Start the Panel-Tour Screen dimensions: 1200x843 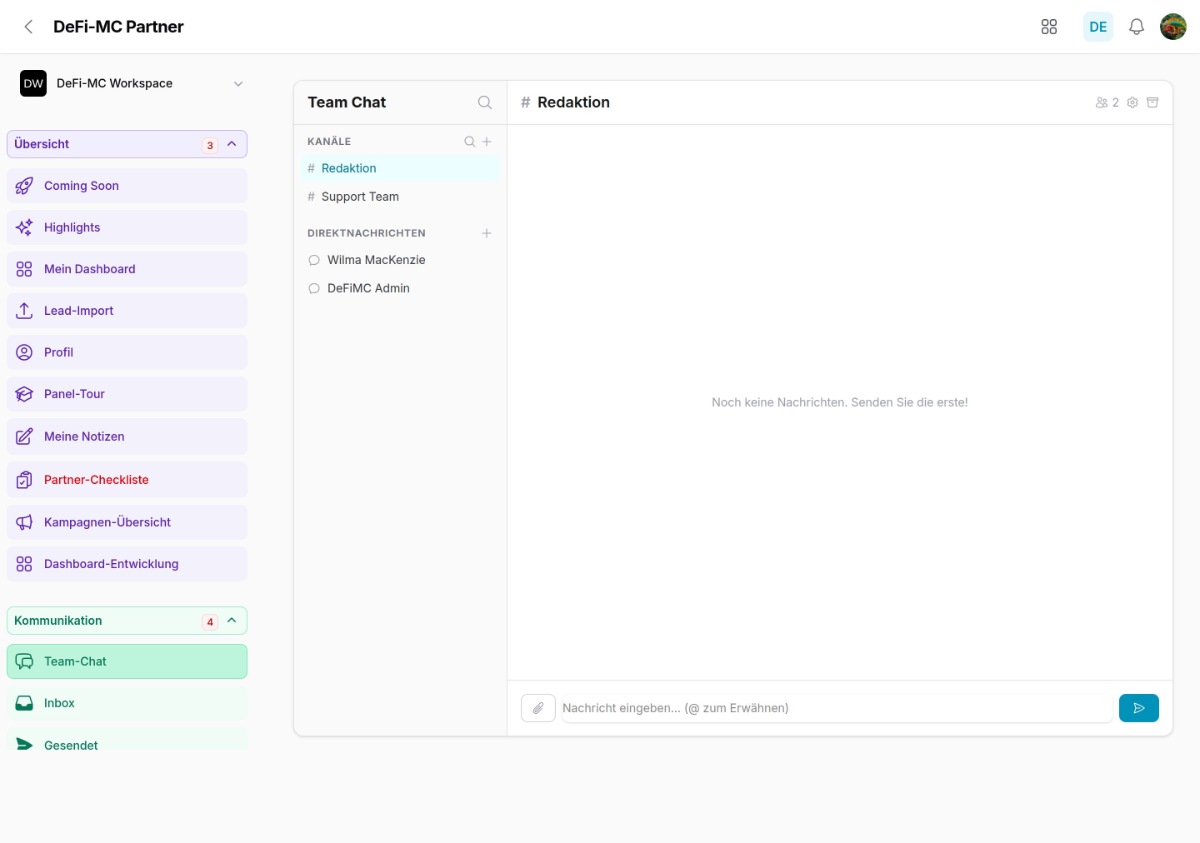(x=127, y=394)
